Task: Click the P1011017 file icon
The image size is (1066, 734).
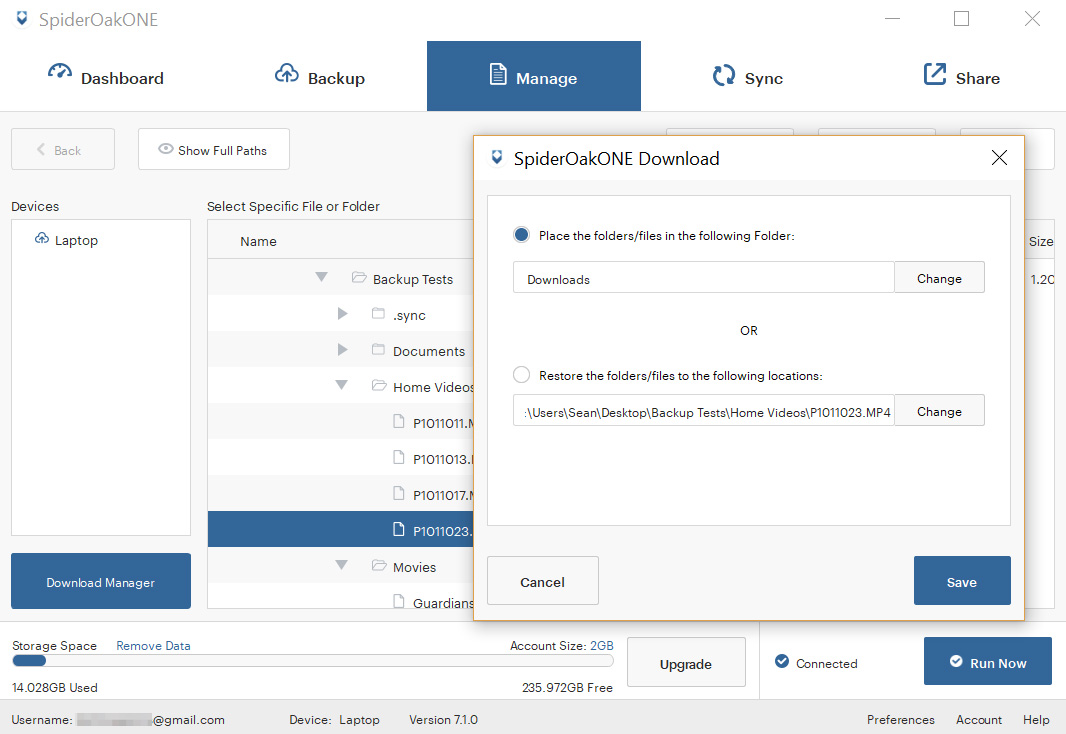Action: (x=399, y=493)
